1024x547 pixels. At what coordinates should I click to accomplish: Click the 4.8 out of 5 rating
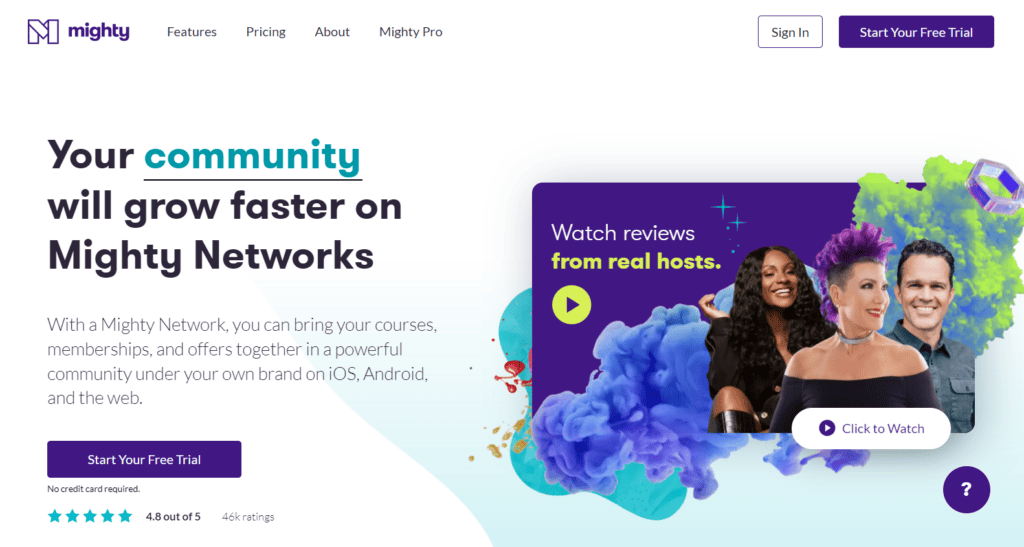pos(173,516)
